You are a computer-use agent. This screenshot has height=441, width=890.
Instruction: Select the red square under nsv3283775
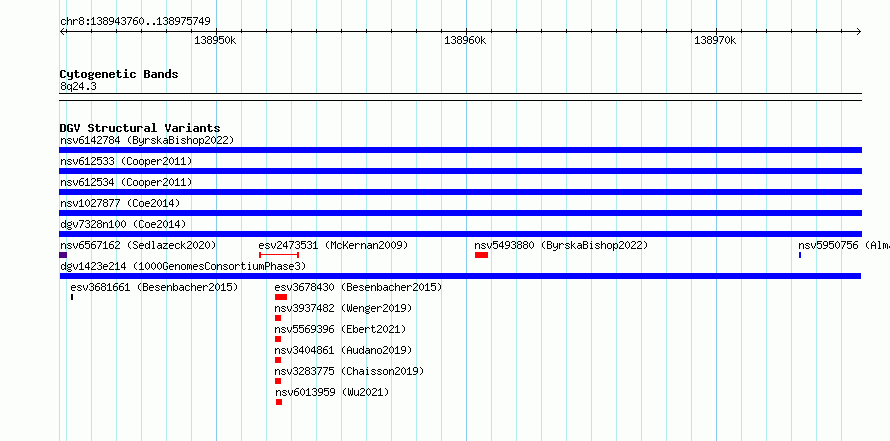coord(278,381)
